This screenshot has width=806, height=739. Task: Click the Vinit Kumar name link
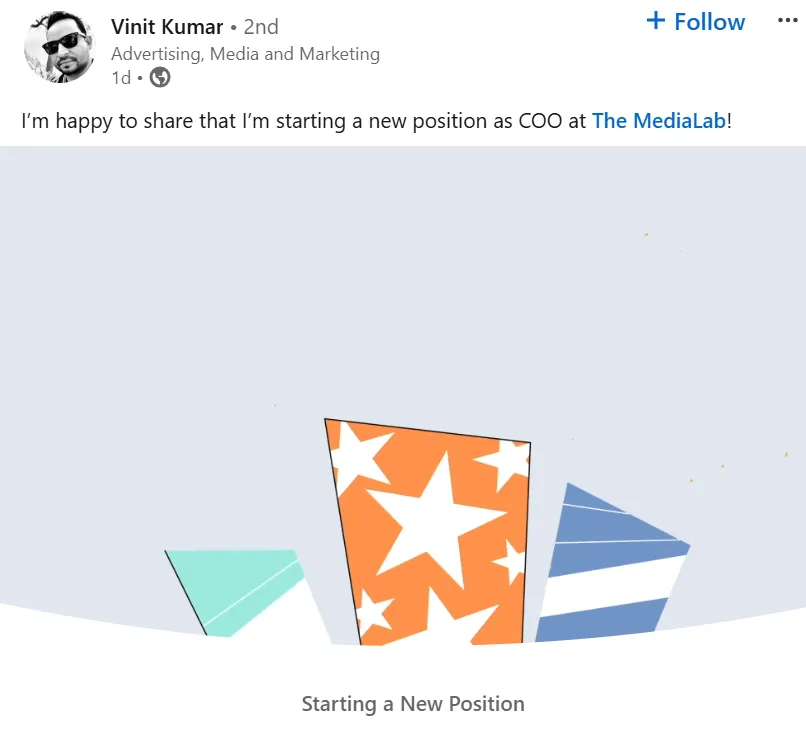(167, 26)
